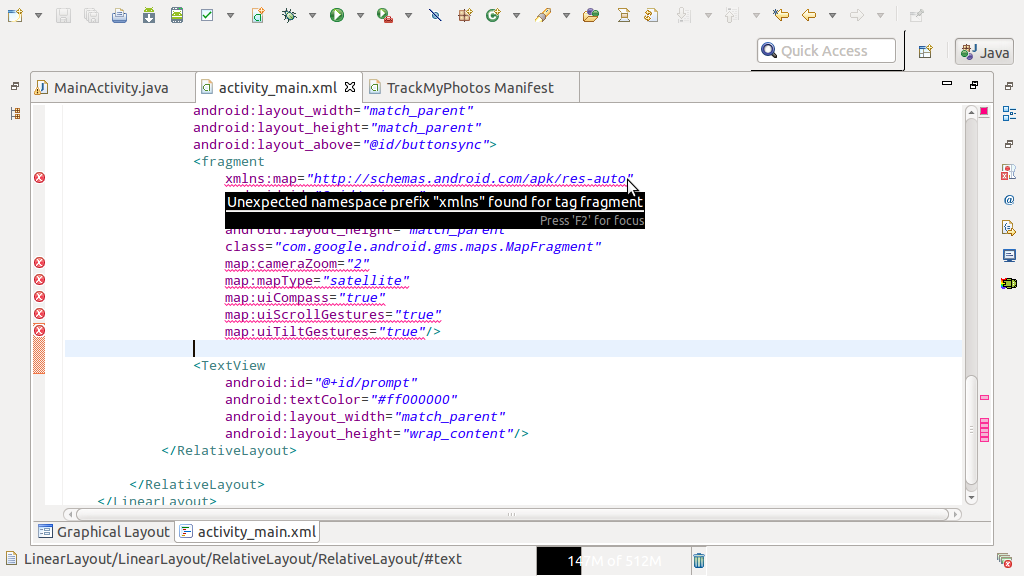Click the horizontal editor scrollbar
Screen dimensions: 1024x576
pyautogui.click(x=512, y=515)
